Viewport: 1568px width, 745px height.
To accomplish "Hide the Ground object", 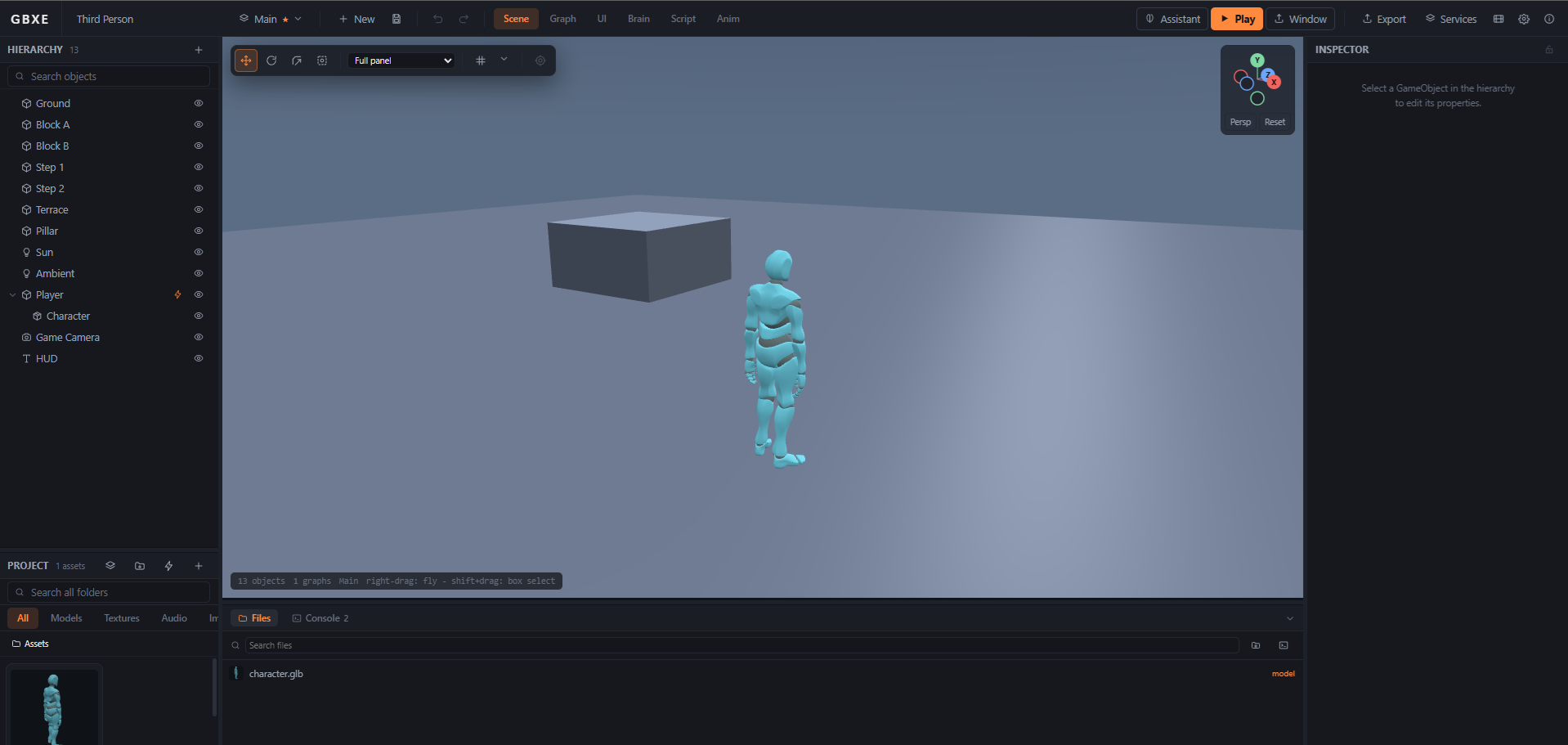I will (199, 104).
